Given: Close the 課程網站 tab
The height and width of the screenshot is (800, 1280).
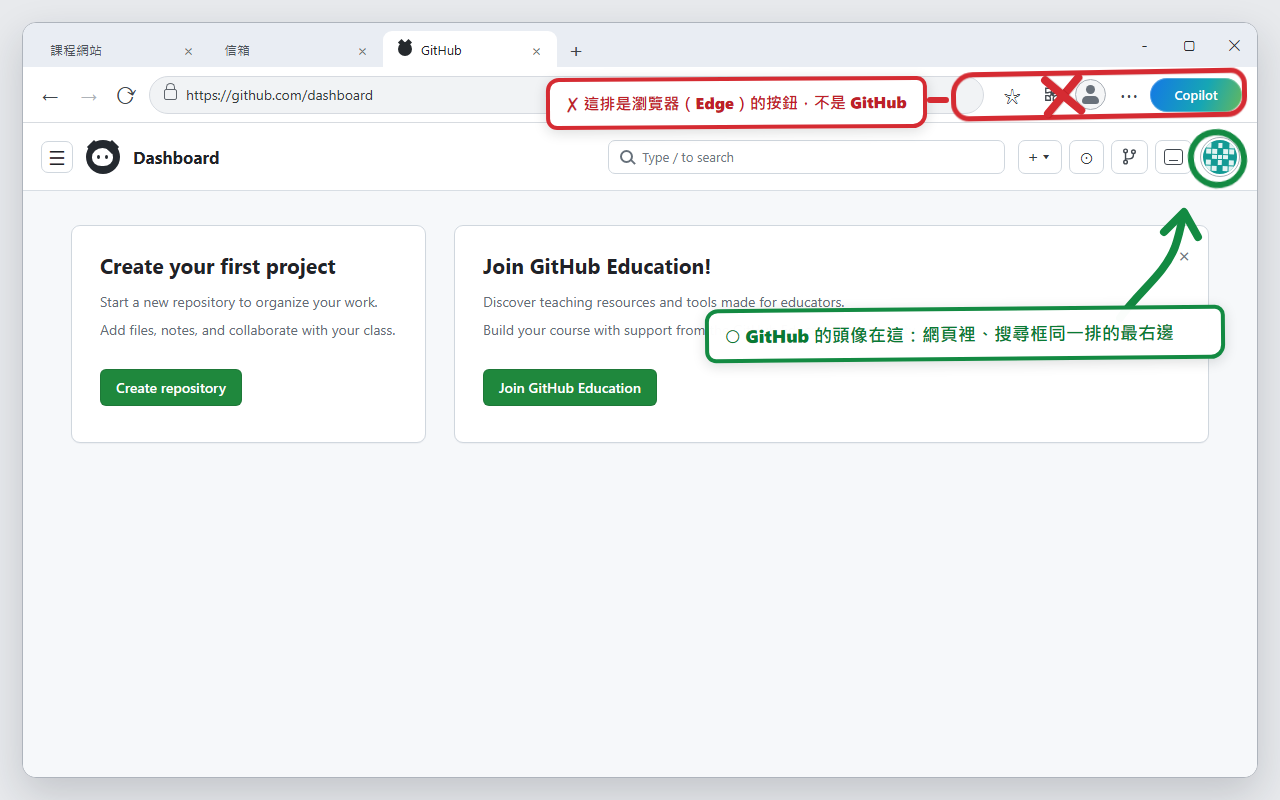Looking at the screenshot, I should [x=188, y=51].
